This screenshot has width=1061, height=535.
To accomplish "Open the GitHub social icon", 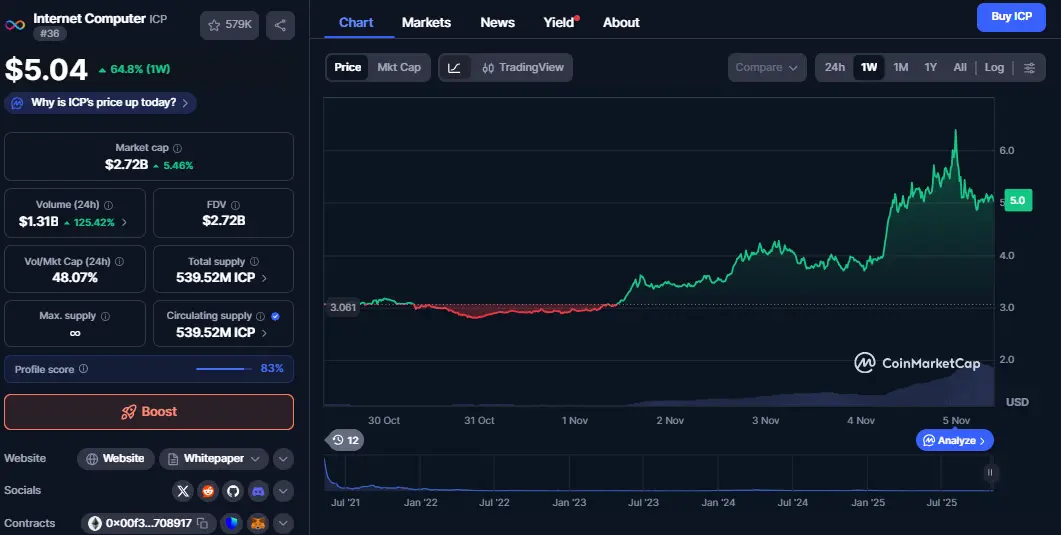I will point(233,491).
